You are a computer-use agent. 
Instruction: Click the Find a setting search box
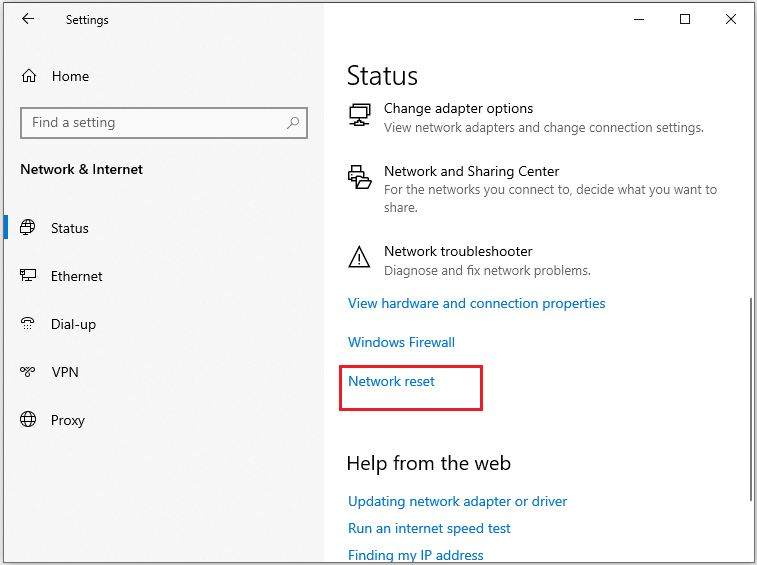[x=164, y=123]
